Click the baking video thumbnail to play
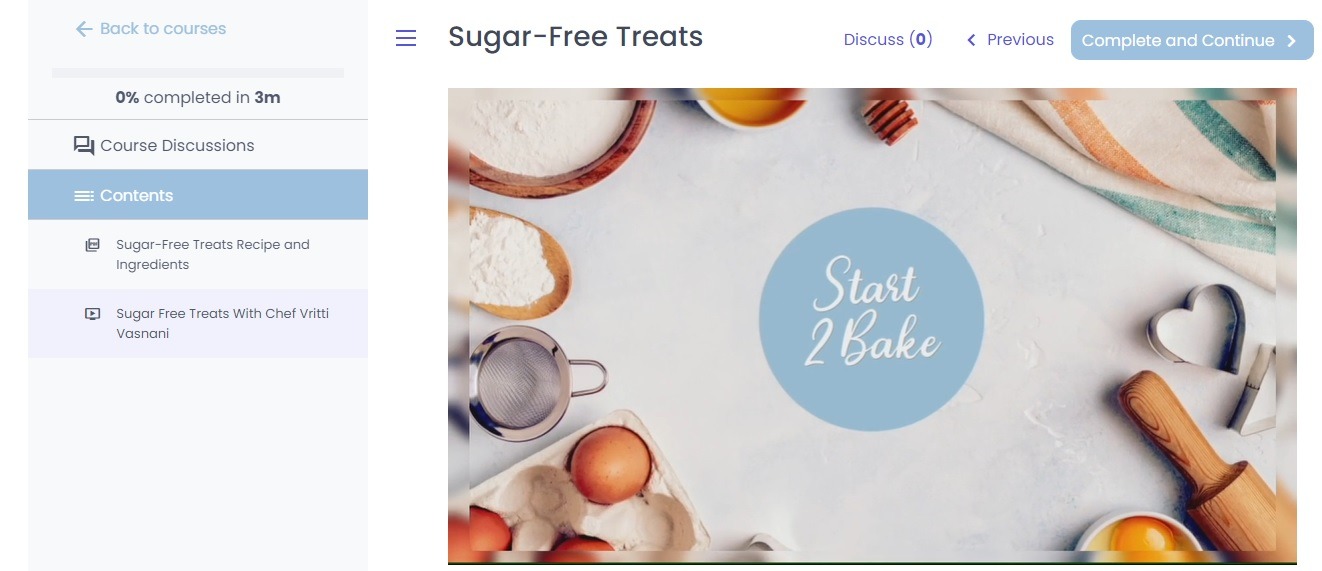The image size is (1322, 571). click(872, 326)
